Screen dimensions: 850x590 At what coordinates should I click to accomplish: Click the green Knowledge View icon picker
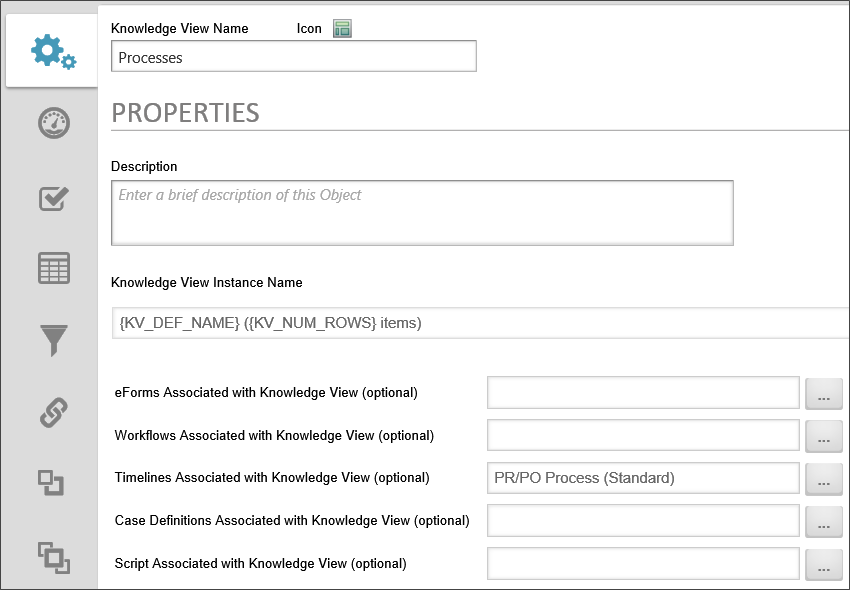point(343,29)
